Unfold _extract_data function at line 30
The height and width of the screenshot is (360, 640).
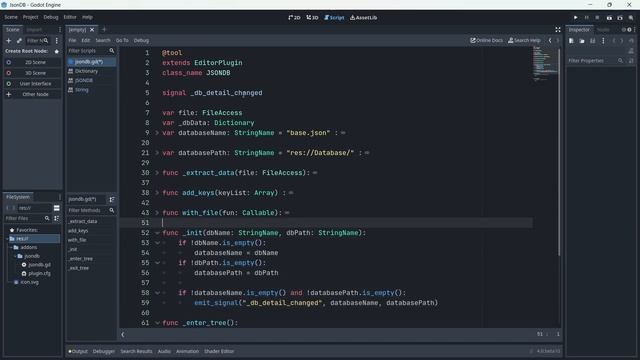(x=157, y=173)
